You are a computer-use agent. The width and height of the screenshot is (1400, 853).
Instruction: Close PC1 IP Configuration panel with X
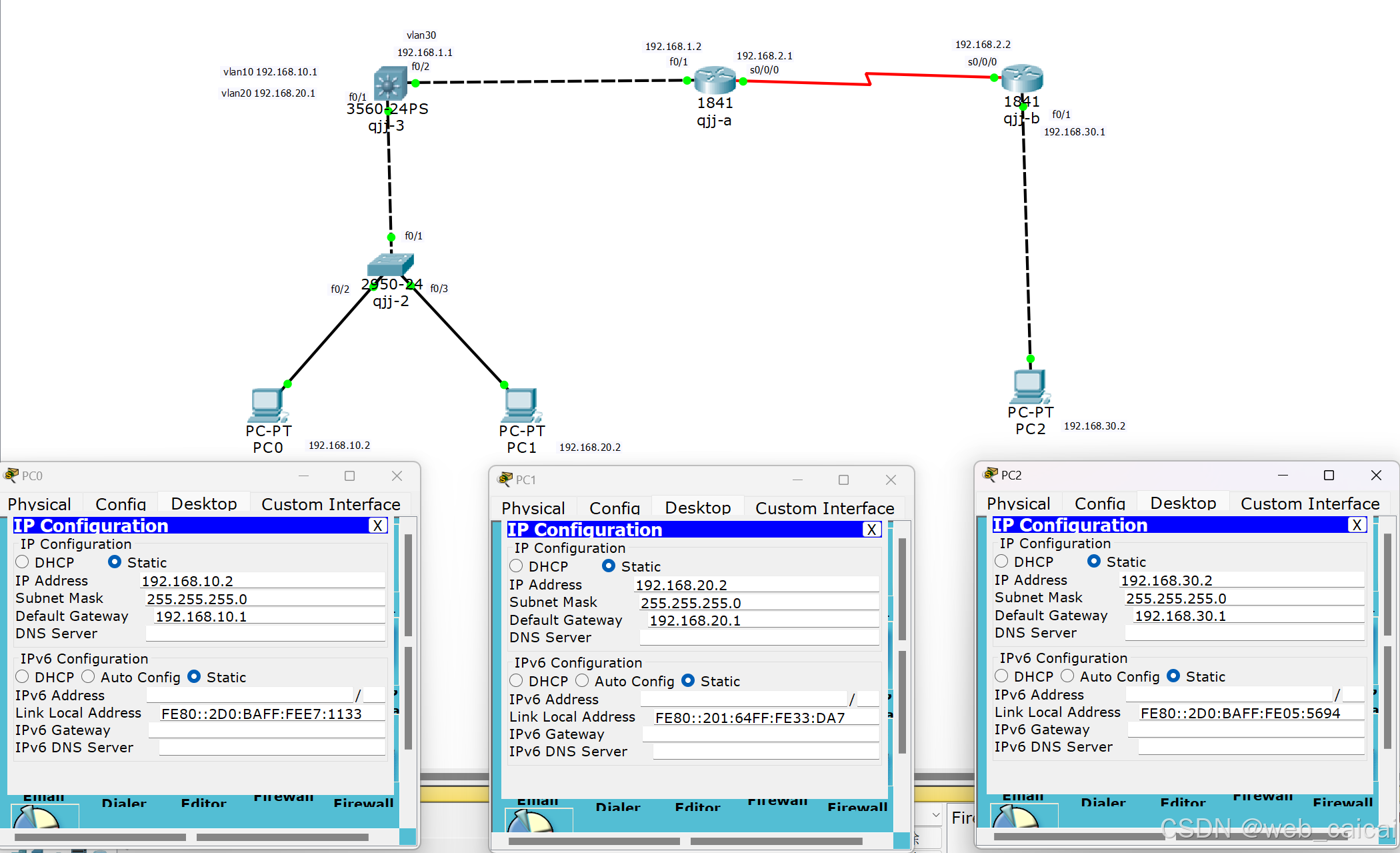point(871,530)
